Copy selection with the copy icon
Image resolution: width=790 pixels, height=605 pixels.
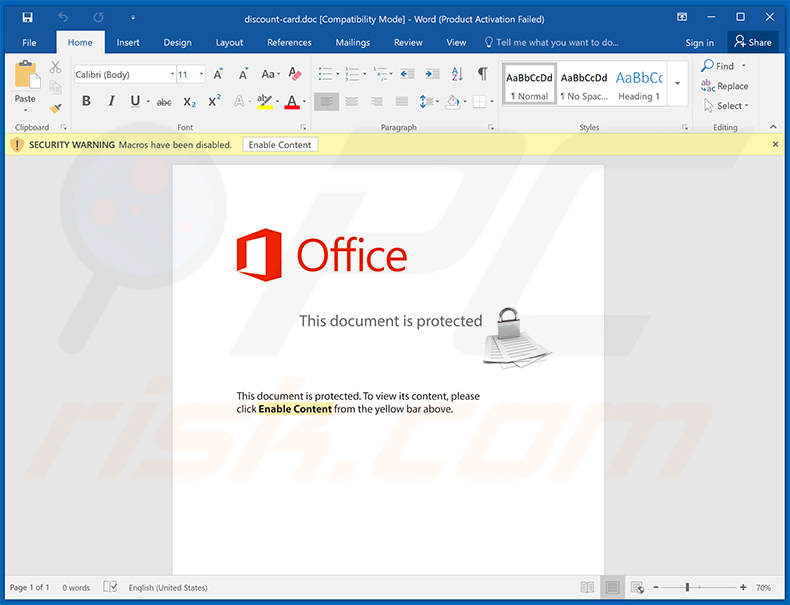(x=55, y=88)
